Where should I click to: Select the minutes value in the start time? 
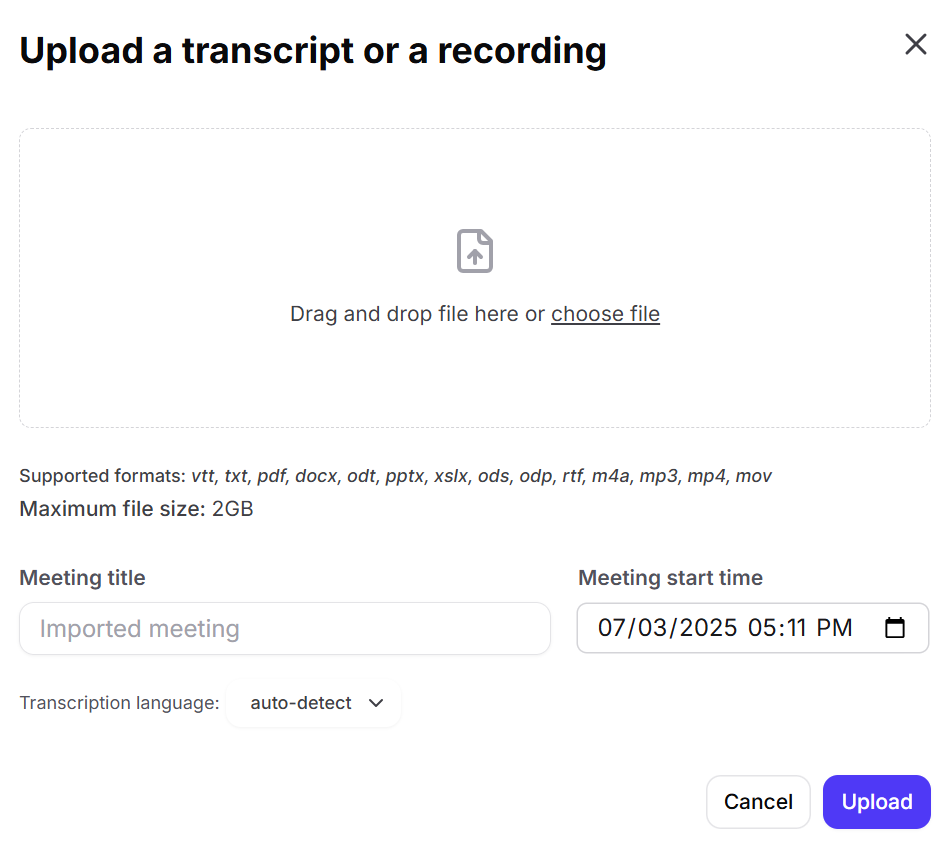pyautogui.click(x=795, y=628)
